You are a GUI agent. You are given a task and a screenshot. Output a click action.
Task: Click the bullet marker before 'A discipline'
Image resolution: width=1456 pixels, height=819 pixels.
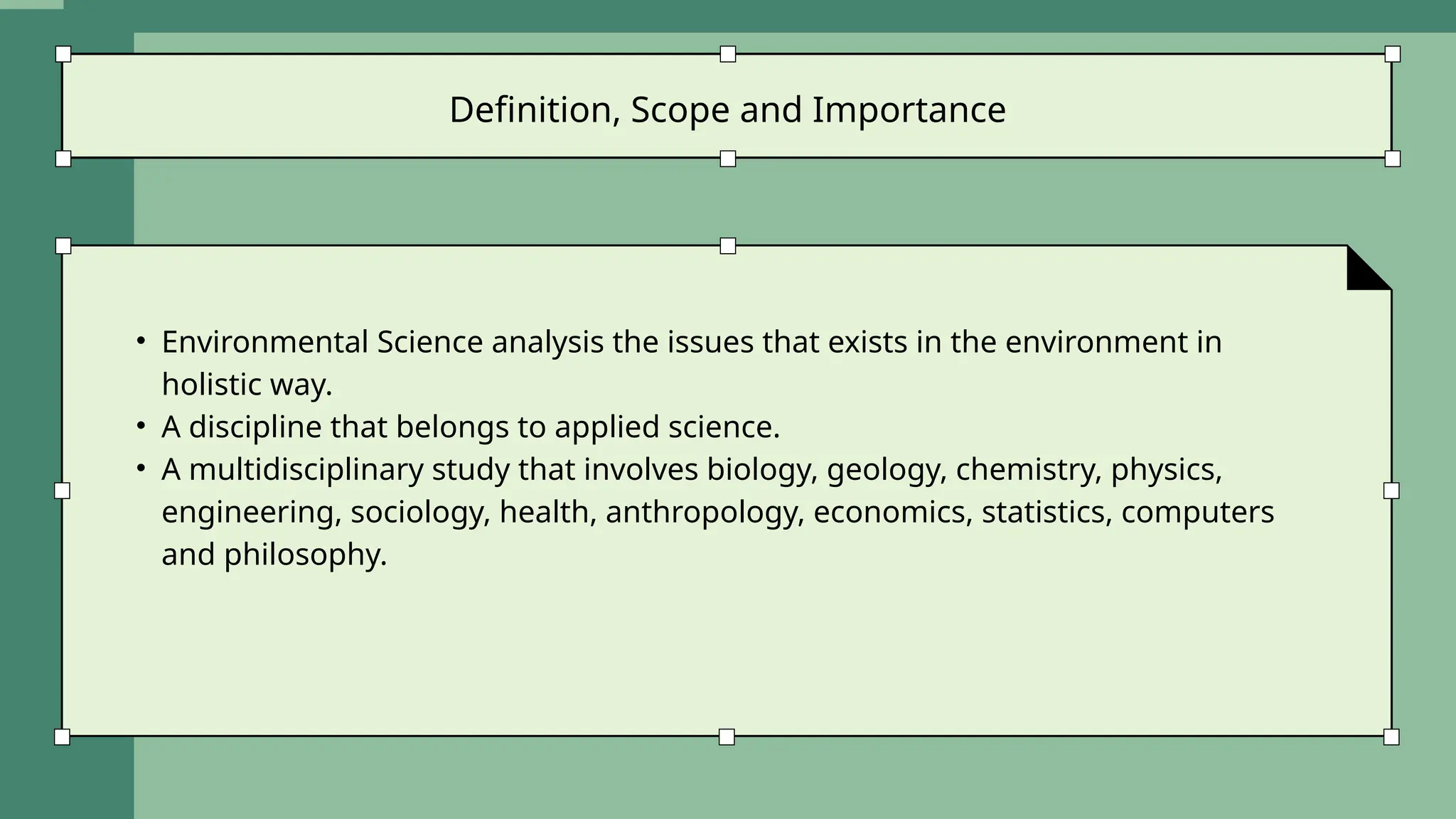(141, 427)
